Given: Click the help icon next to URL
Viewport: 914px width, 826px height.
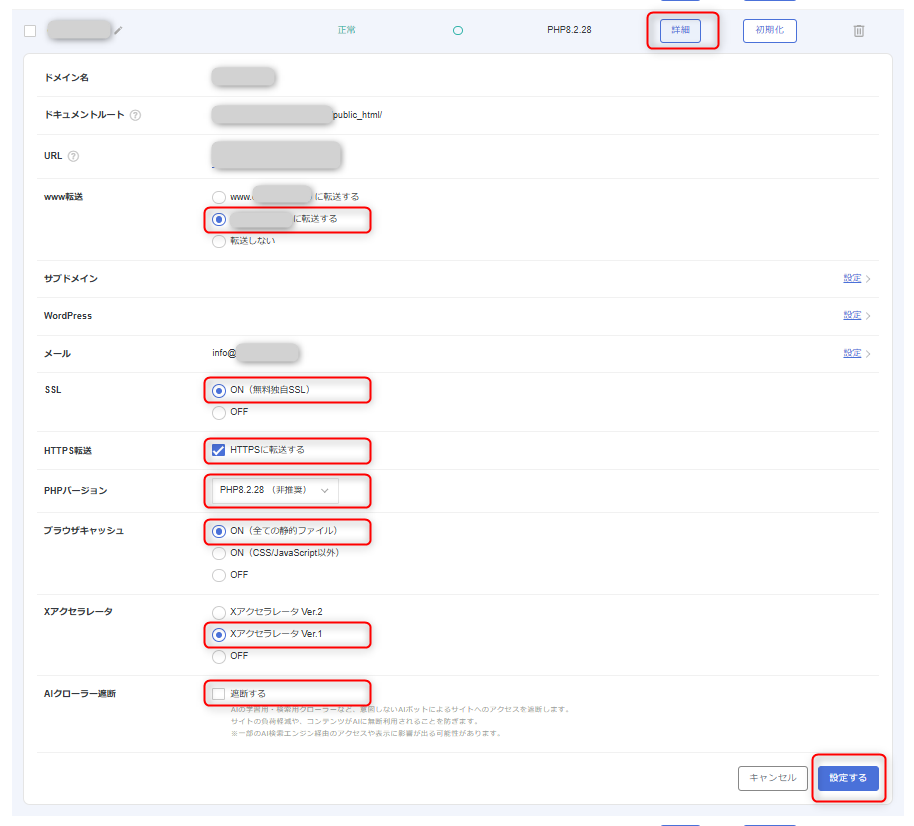Looking at the screenshot, I should tap(73, 156).
